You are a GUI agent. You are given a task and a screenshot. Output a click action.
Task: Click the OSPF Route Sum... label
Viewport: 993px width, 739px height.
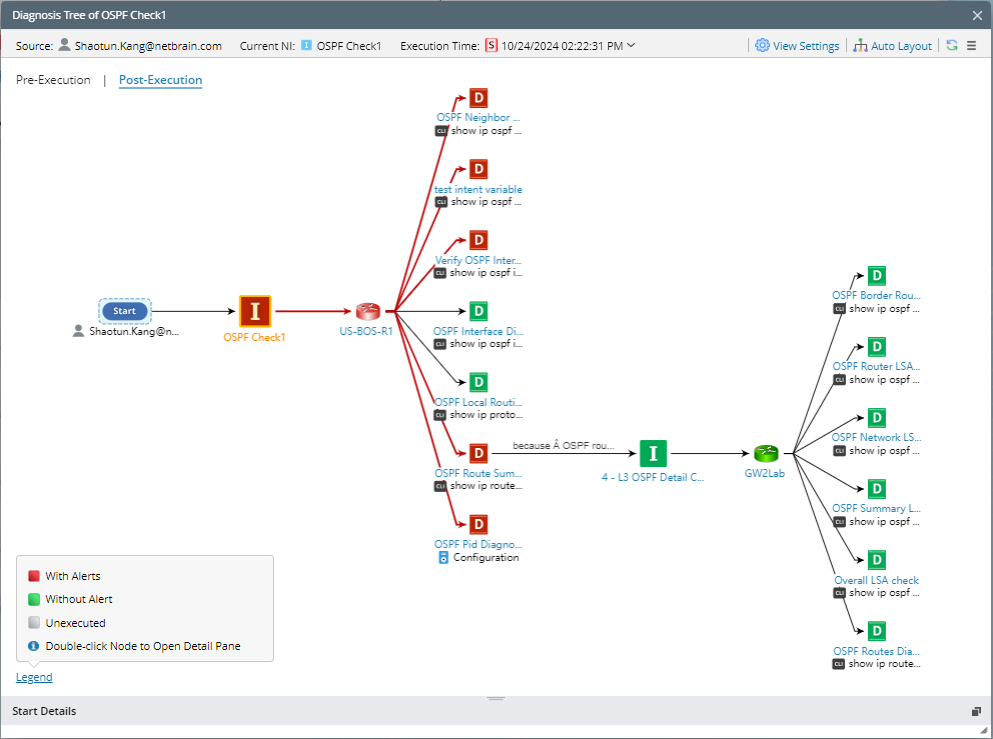pyautogui.click(x=478, y=473)
